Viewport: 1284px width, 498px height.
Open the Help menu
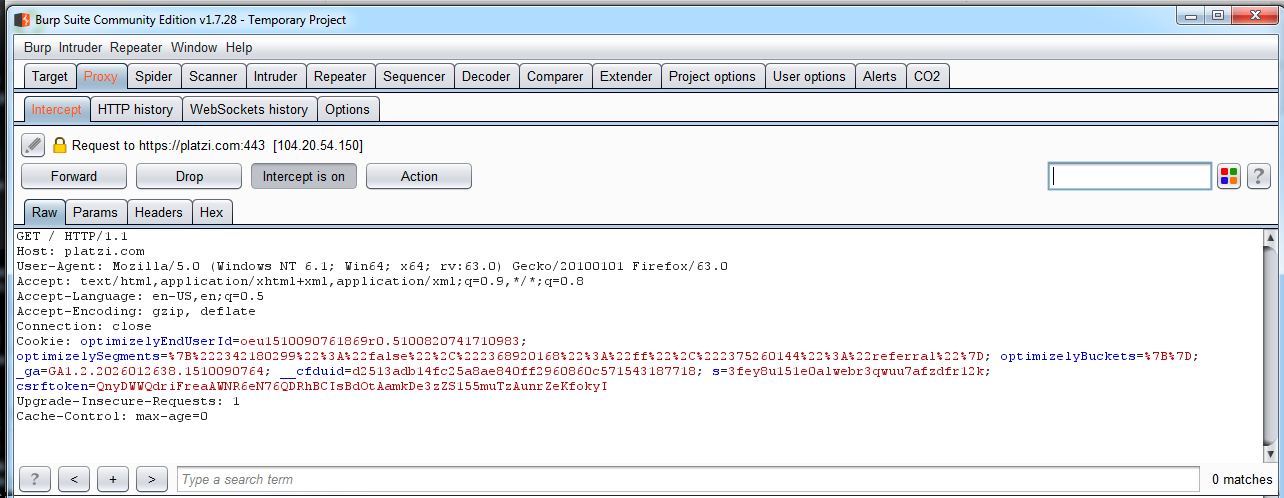pos(239,47)
